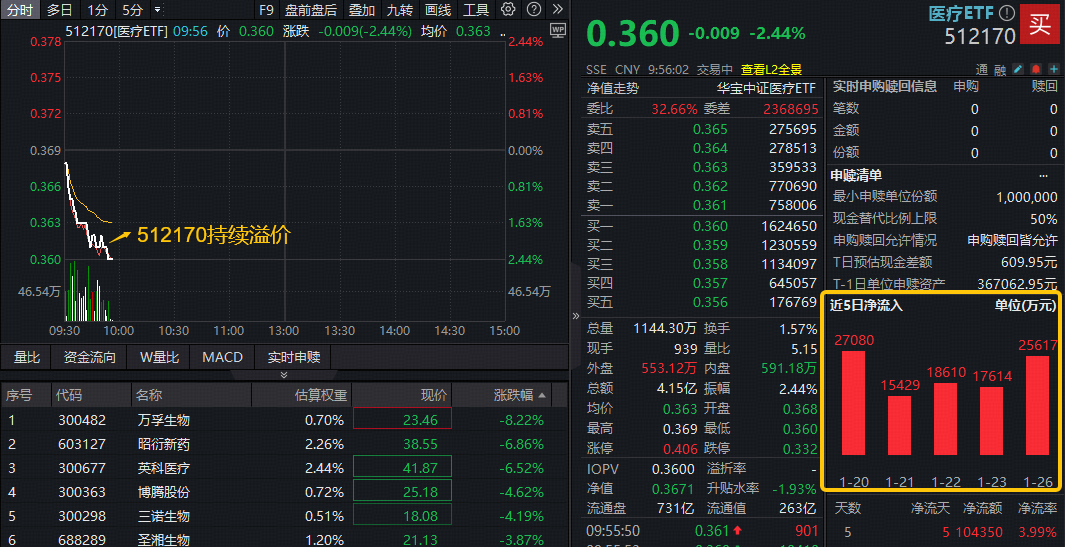Enable 九转 indicator on chart
1065x547 pixels.
pyautogui.click(x=400, y=10)
